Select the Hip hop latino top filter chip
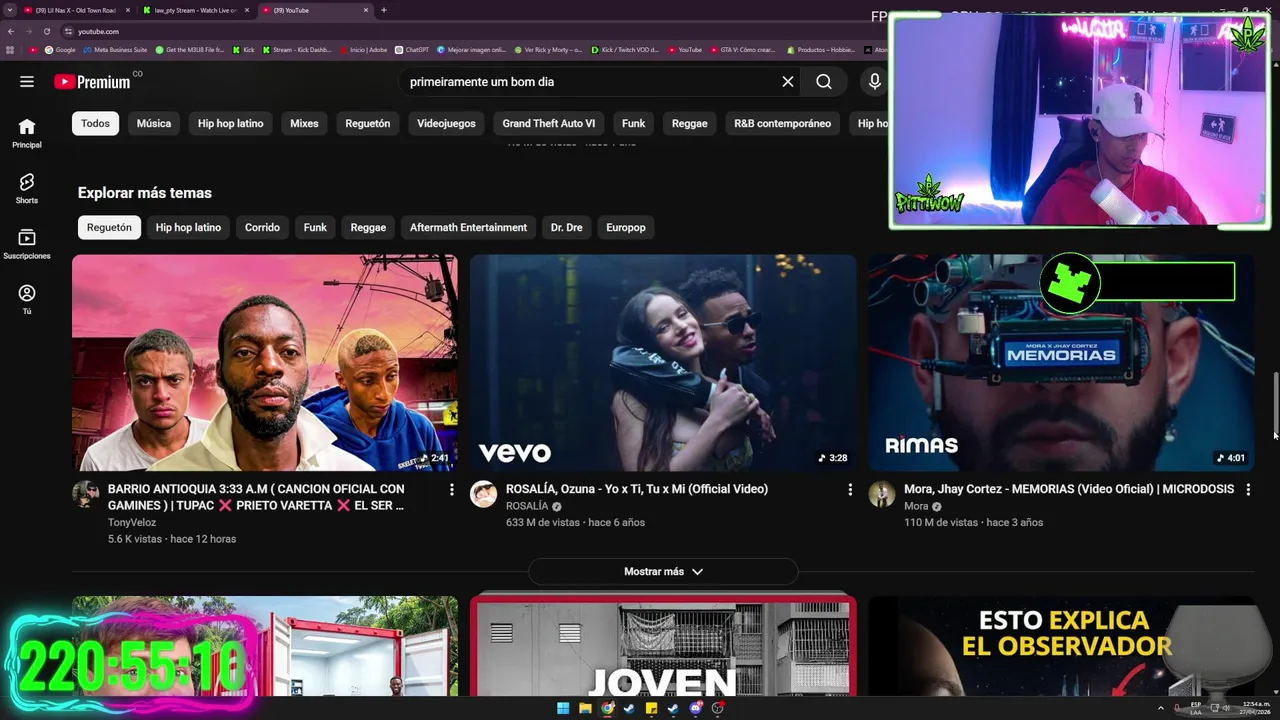 click(x=230, y=123)
